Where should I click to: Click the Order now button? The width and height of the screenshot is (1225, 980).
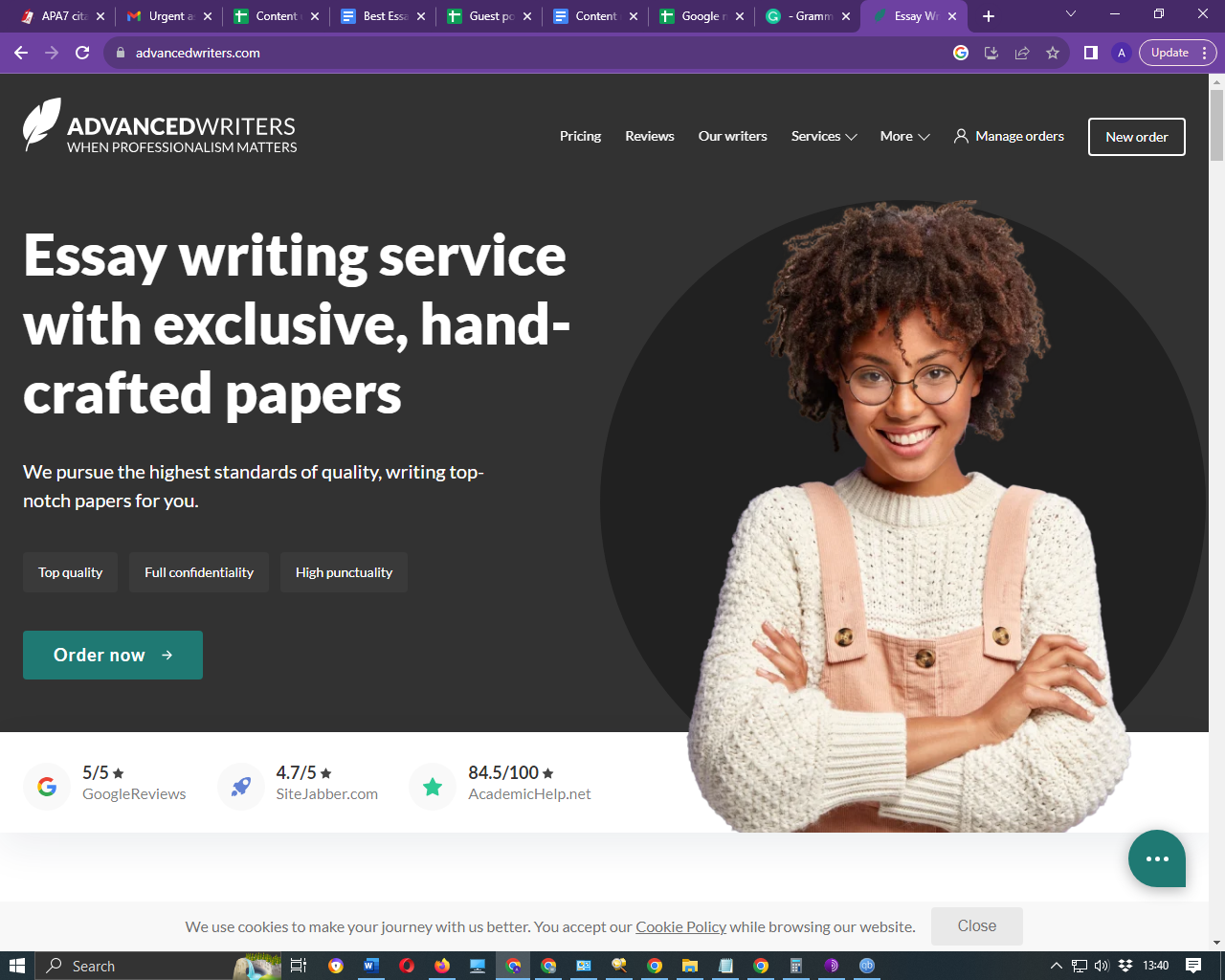click(113, 655)
